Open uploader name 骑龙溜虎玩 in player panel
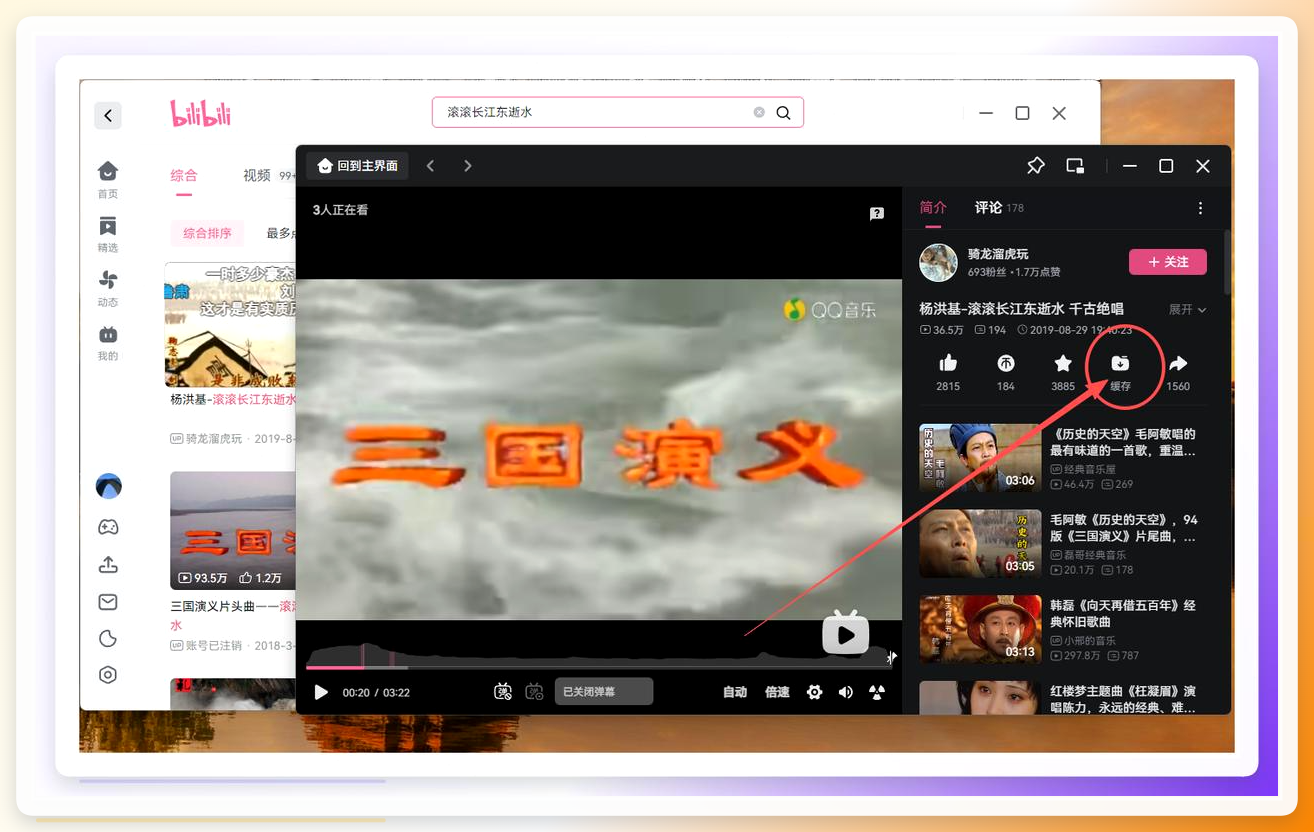1314x832 pixels. tap(998, 254)
